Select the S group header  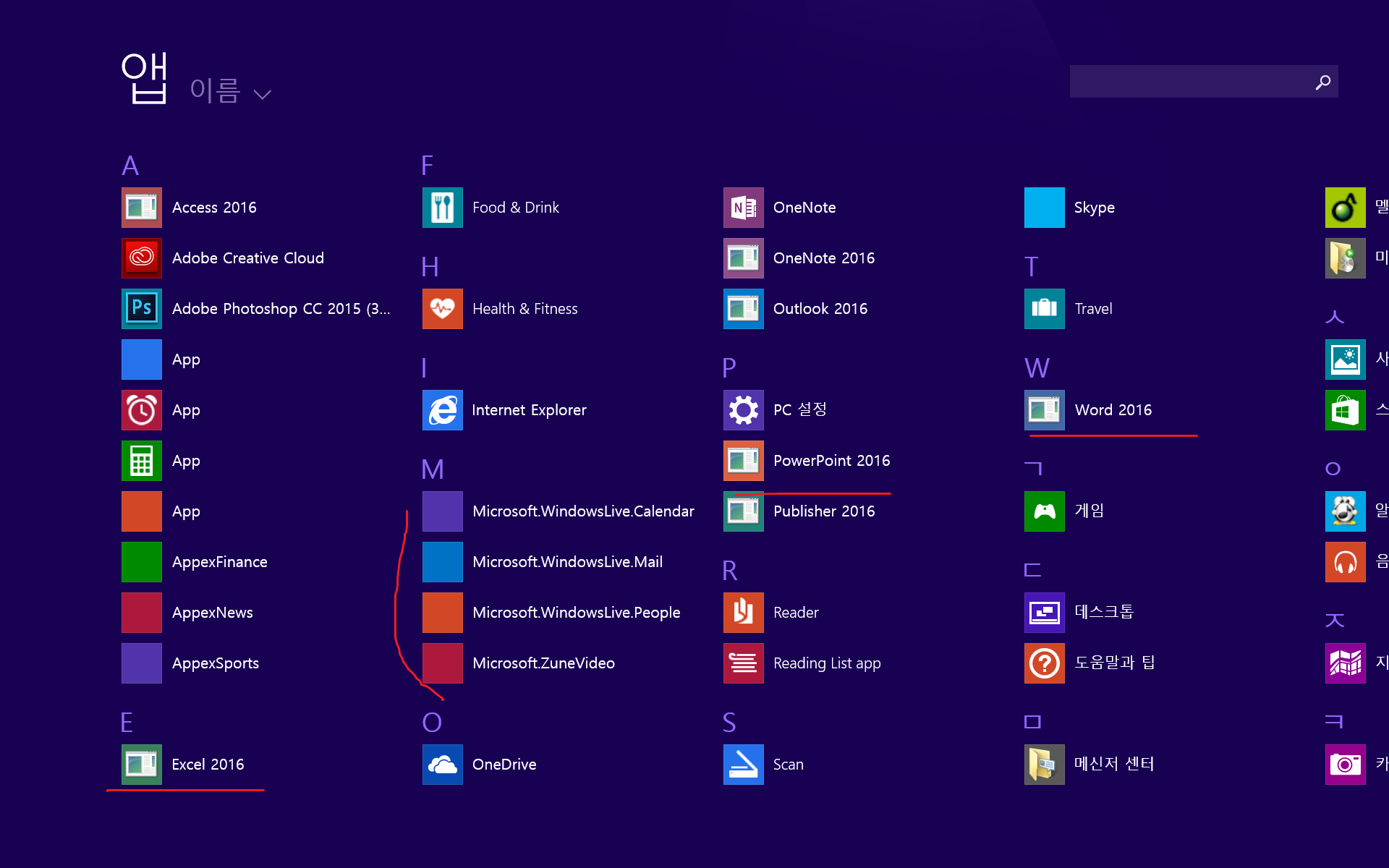[x=729, y=723]
